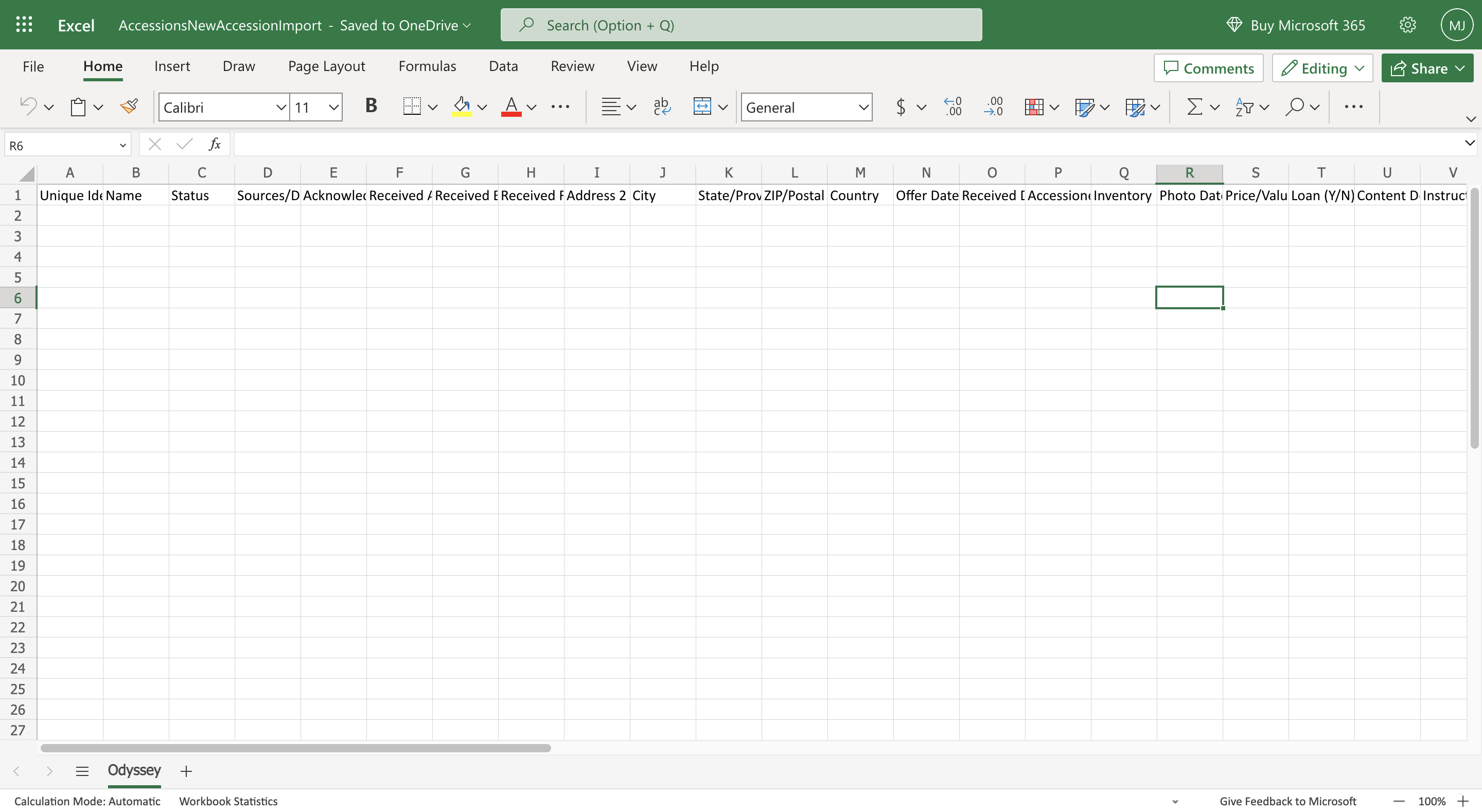Click the Sort and Filter icon
Viewport: 1482px width, 812px height.
click(1244, 107)
